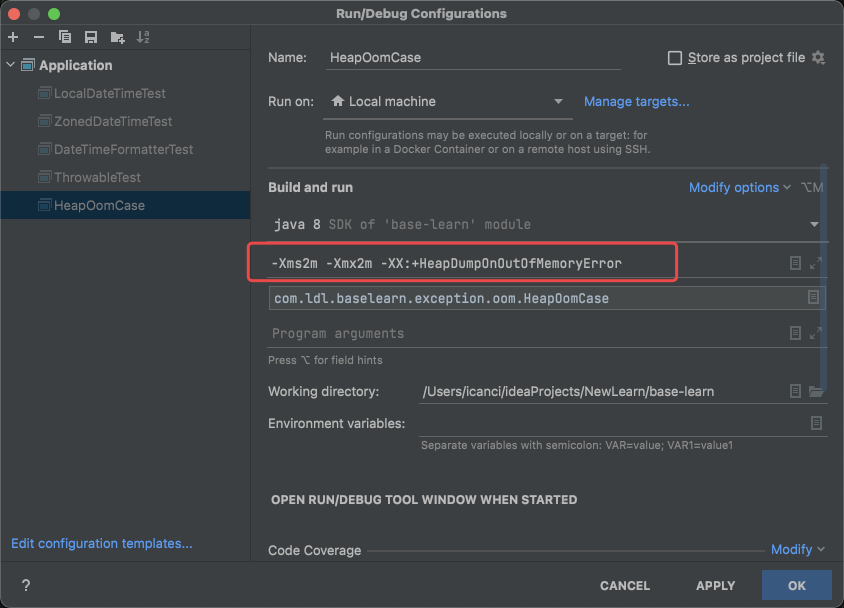Browse for the working directory folder
The width and height of the screenshot is (844, 608).
tap(815, 391)
